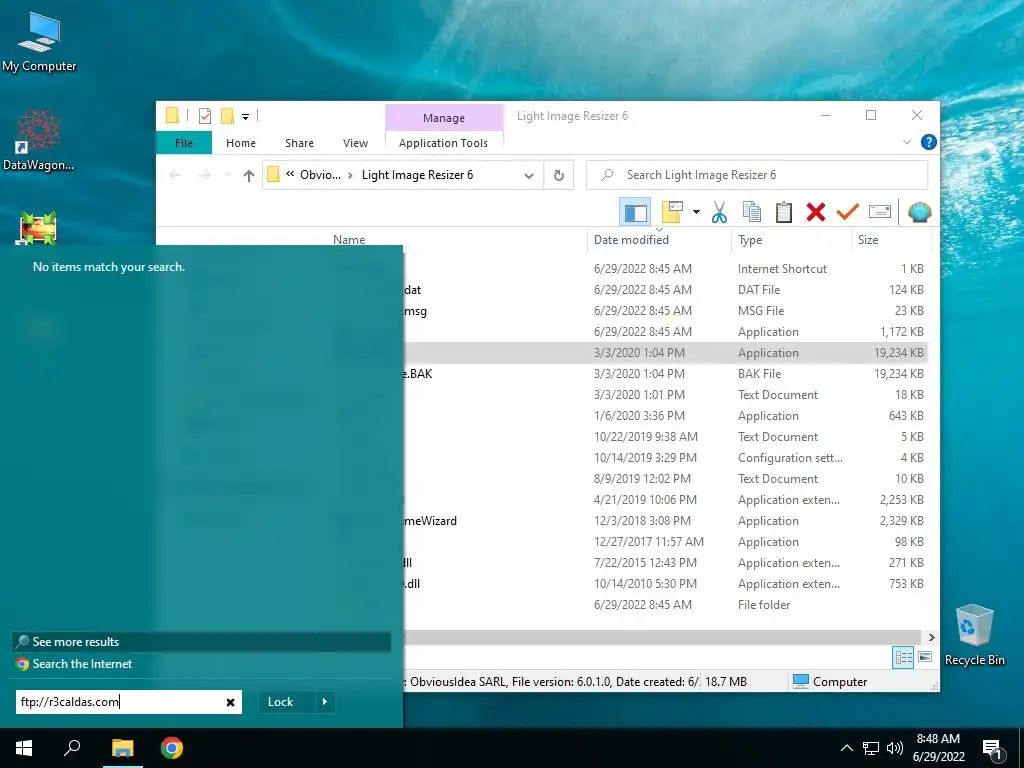Open recent locations dropdown arrow
The height and width of the screenshot is (768, 1024).
[227, 175]
